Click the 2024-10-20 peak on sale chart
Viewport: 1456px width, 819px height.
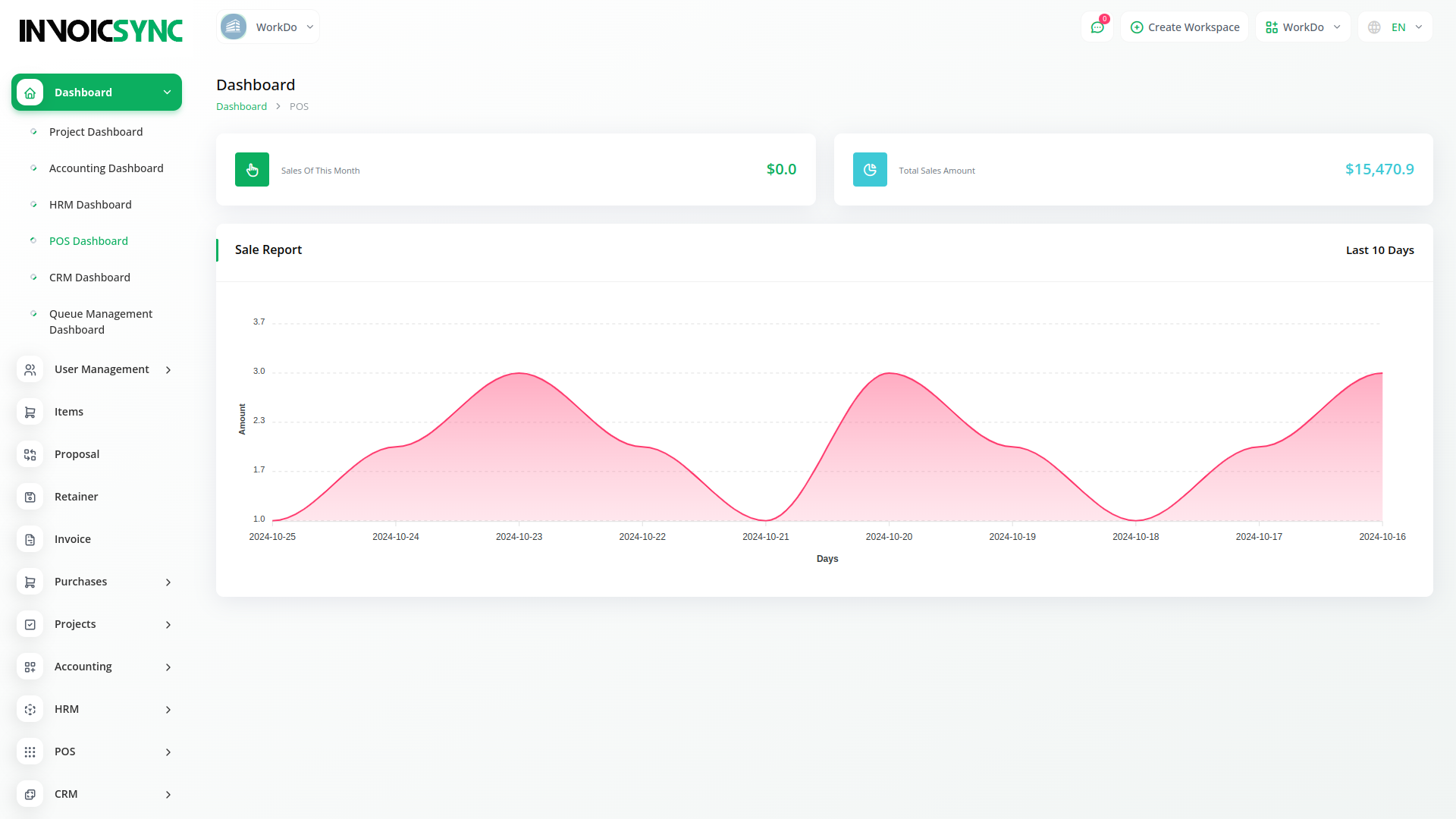(889, 373)
